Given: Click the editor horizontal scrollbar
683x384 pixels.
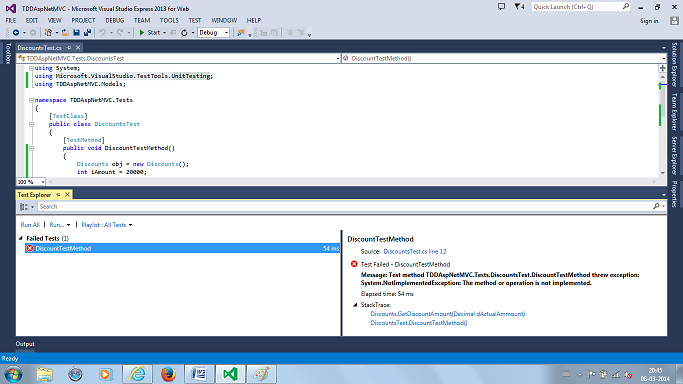Looking at the screenshot, I should (352, 182).
